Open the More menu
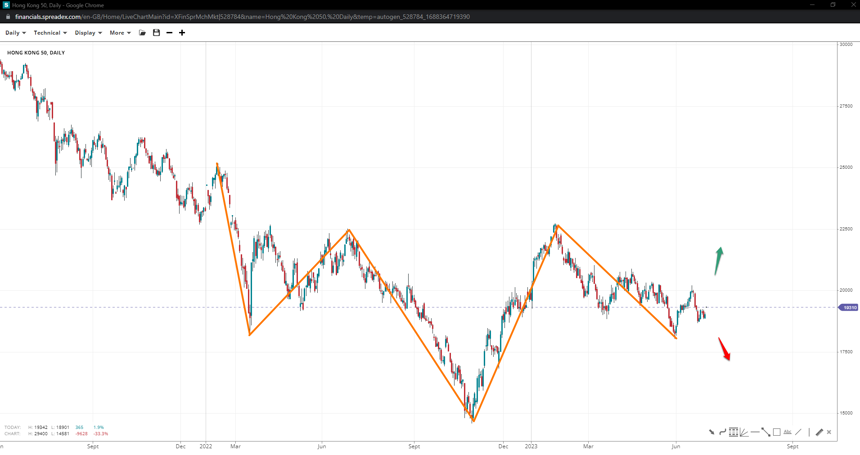This screenshot has width=860, height=455. tap(120, 33)
